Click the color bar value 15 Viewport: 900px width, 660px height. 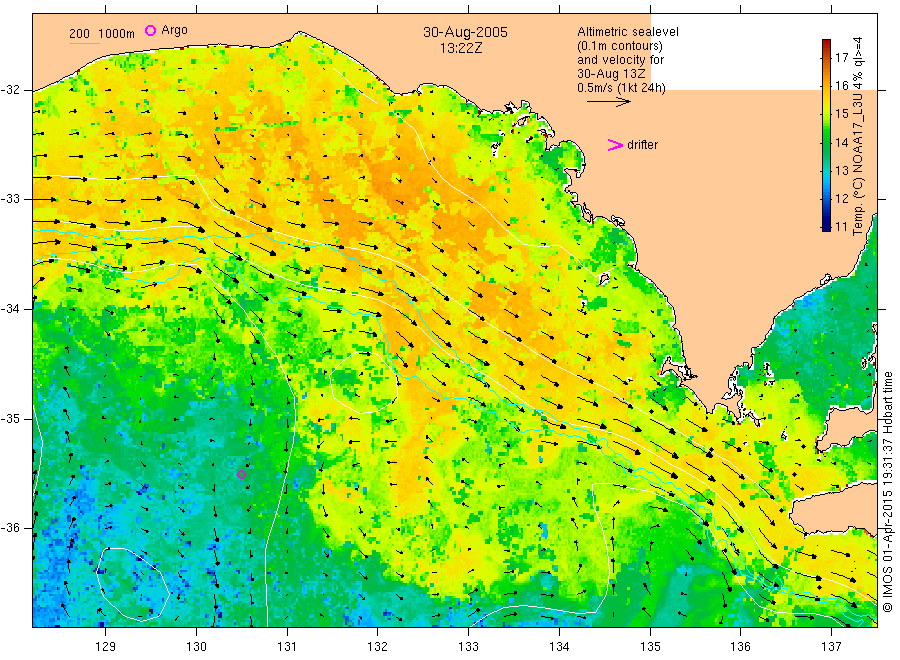coord(841,114)
